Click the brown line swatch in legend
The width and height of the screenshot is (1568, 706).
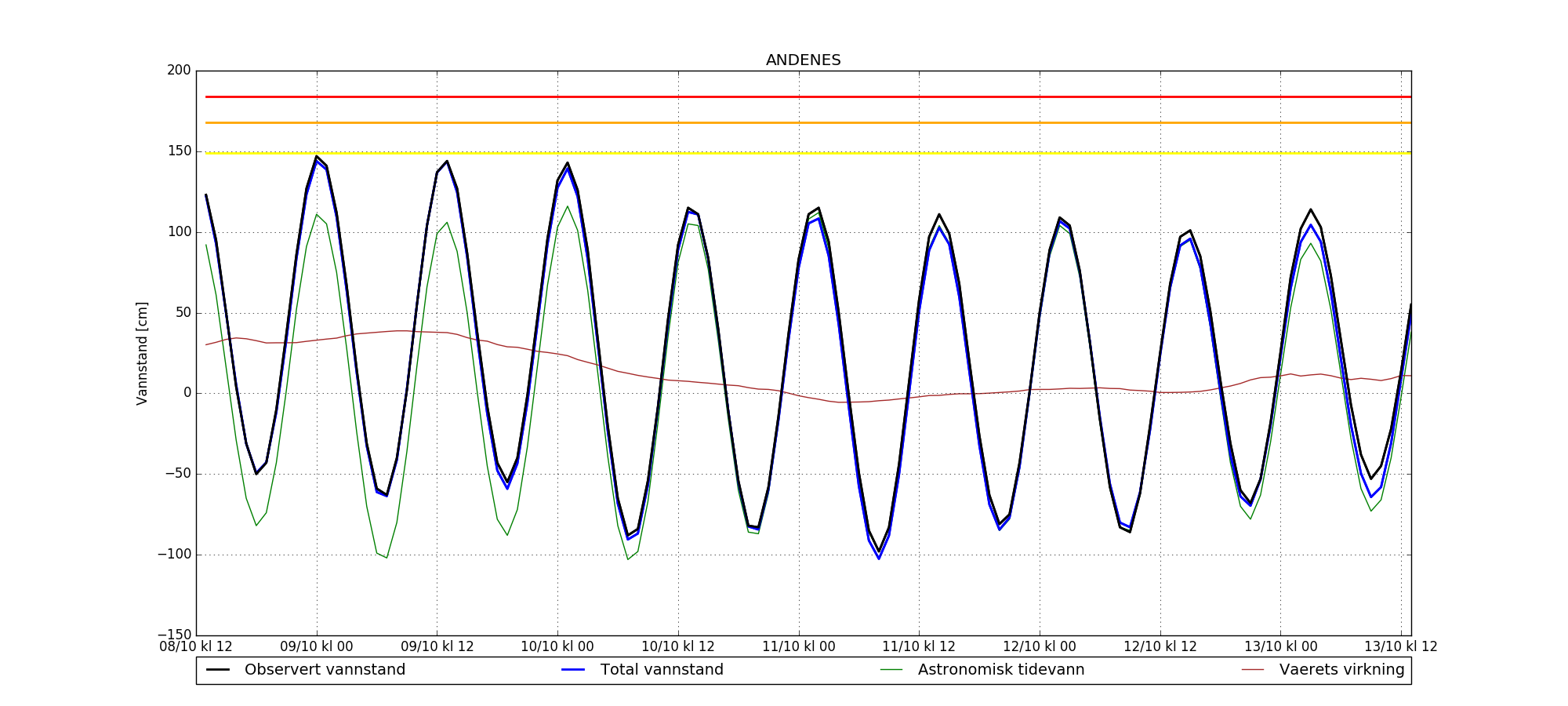click(x=1253, y=670)
